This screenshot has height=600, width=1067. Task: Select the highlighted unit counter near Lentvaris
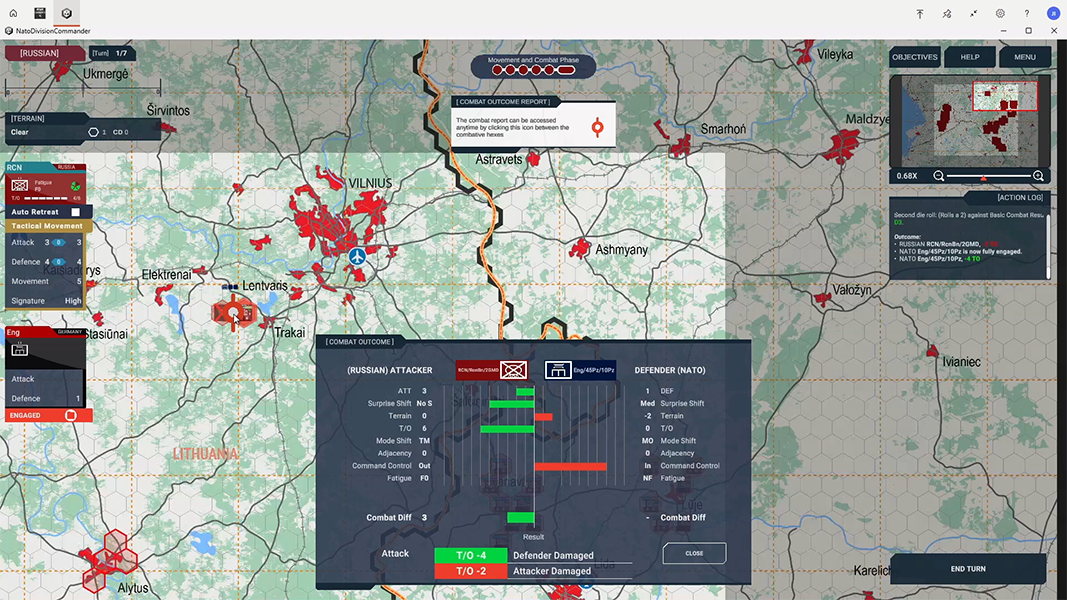[234, 313]
